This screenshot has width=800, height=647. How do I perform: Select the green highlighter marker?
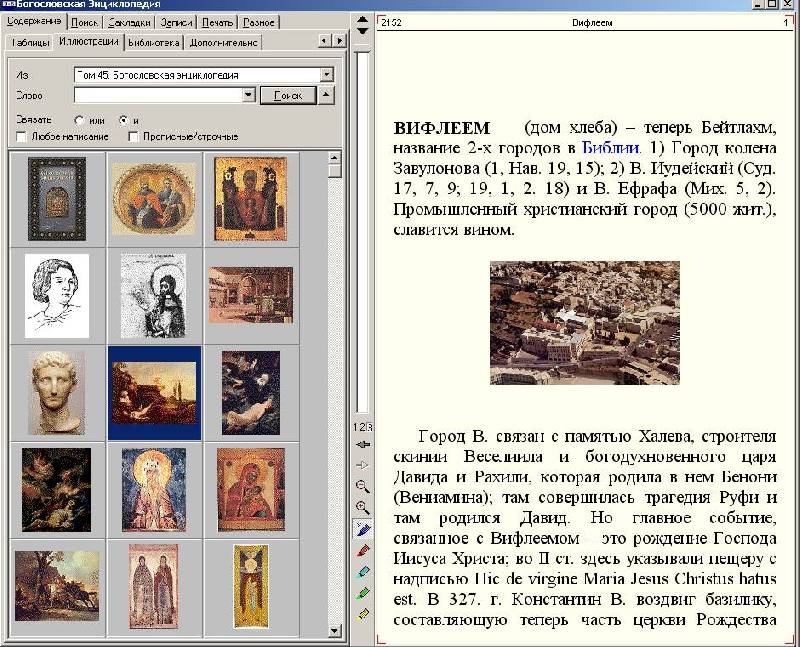pyautogui.click(x=362, y=592)
